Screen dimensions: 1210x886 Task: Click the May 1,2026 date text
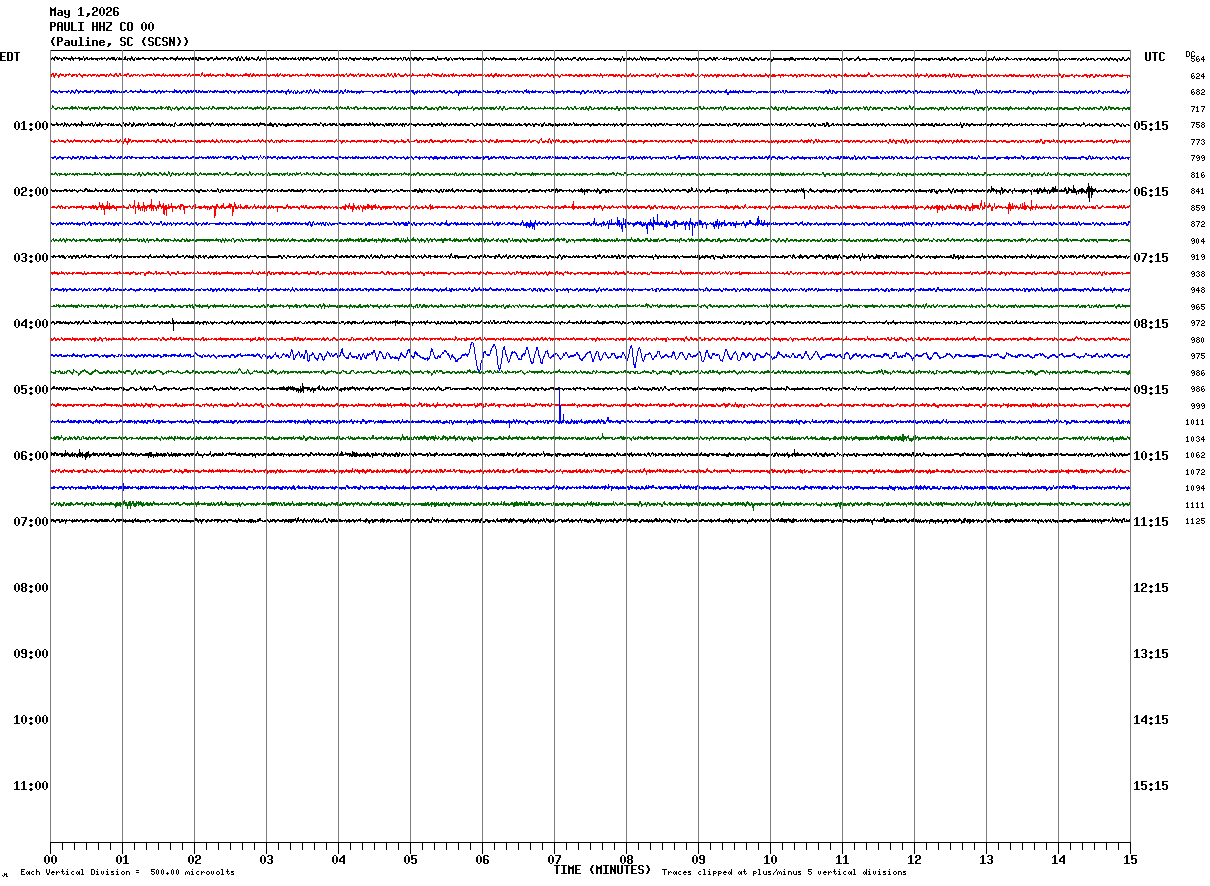tap(84, 12)
